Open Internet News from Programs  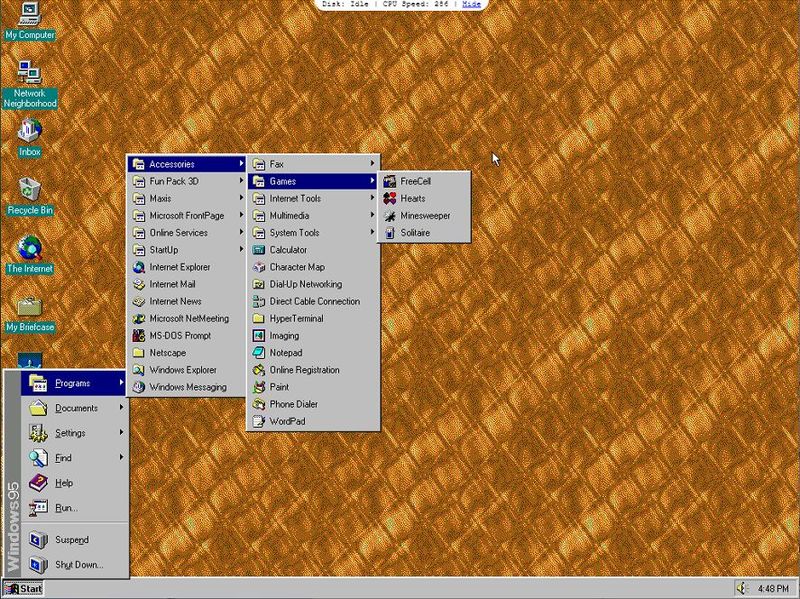[x=187, y=302]
